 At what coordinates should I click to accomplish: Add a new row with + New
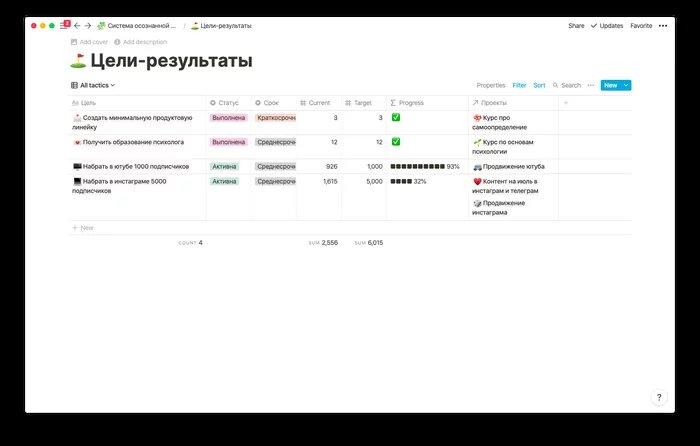coord(83,228)
